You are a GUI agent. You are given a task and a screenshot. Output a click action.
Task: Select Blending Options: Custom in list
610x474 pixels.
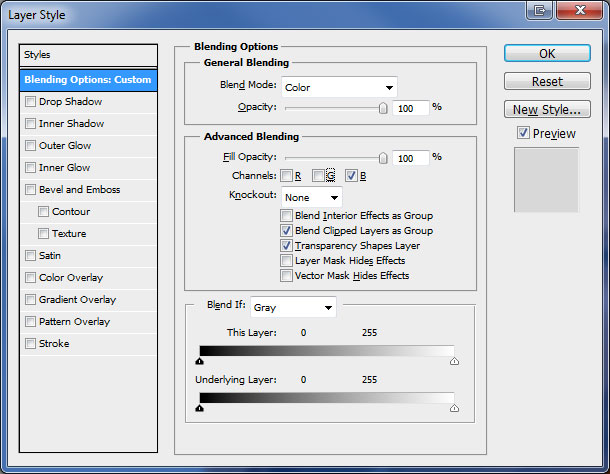click(x=89, y=80)
